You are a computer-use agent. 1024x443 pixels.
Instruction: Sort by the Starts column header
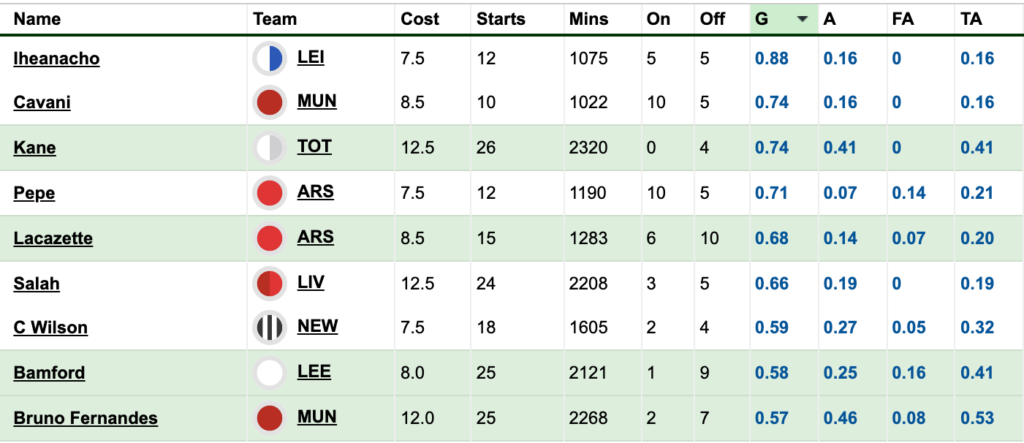point(501,20)
